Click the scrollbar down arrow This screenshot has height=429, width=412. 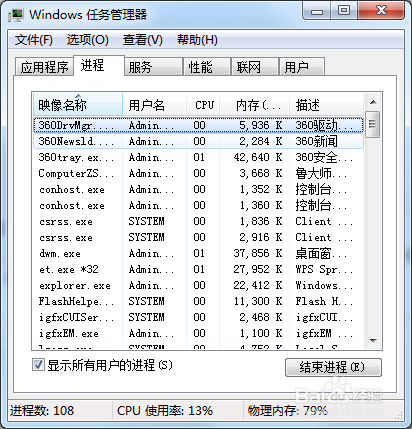click(x=373, y=341)
